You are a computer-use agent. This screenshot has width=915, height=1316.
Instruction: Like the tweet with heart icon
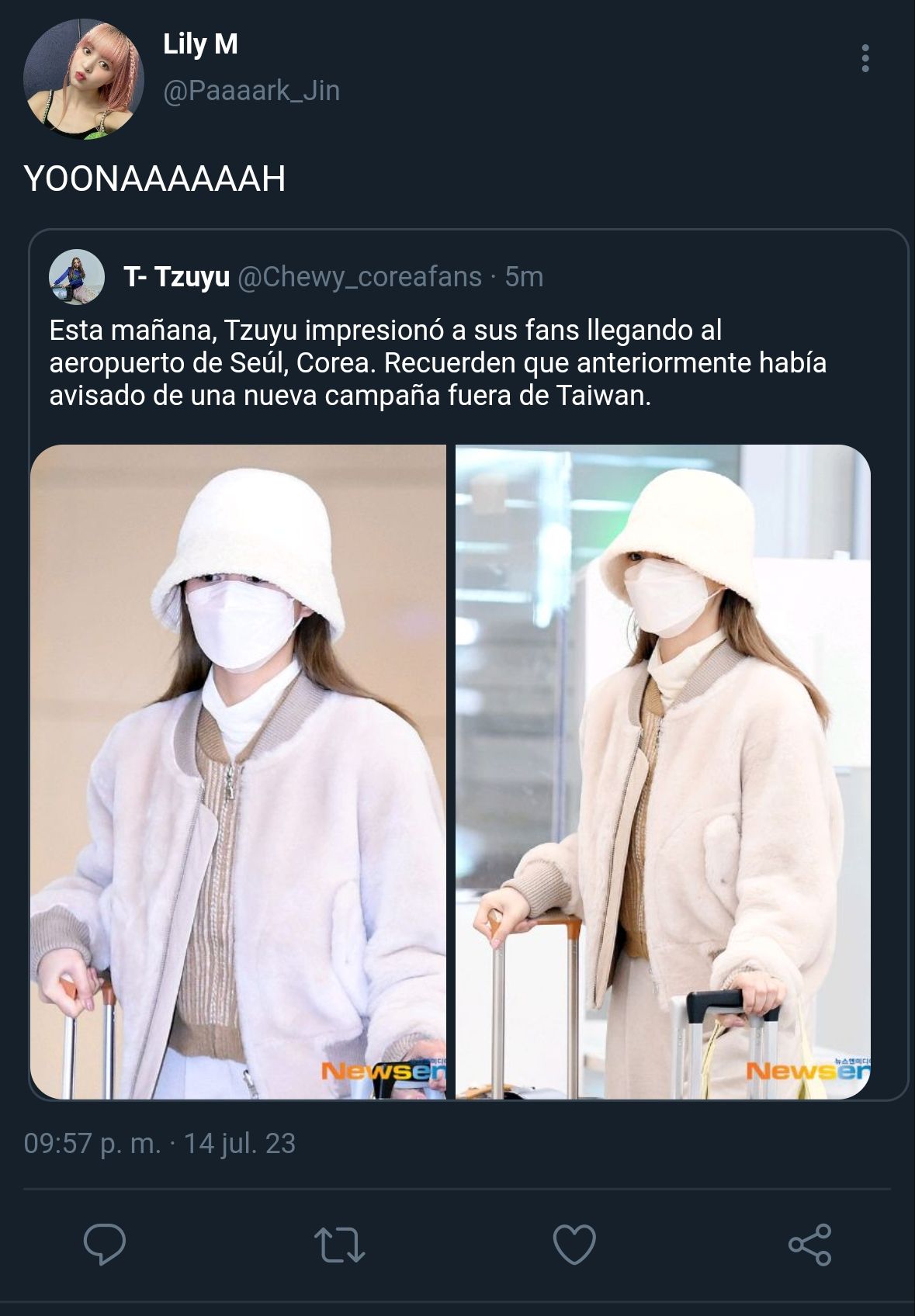click(x=574, y=1244)
